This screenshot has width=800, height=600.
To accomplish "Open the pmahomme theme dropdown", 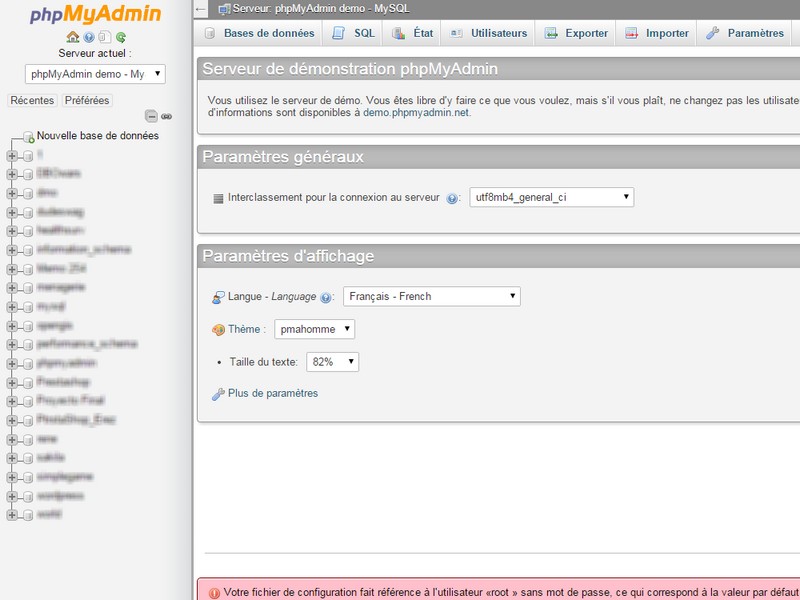I will [314, 329].
